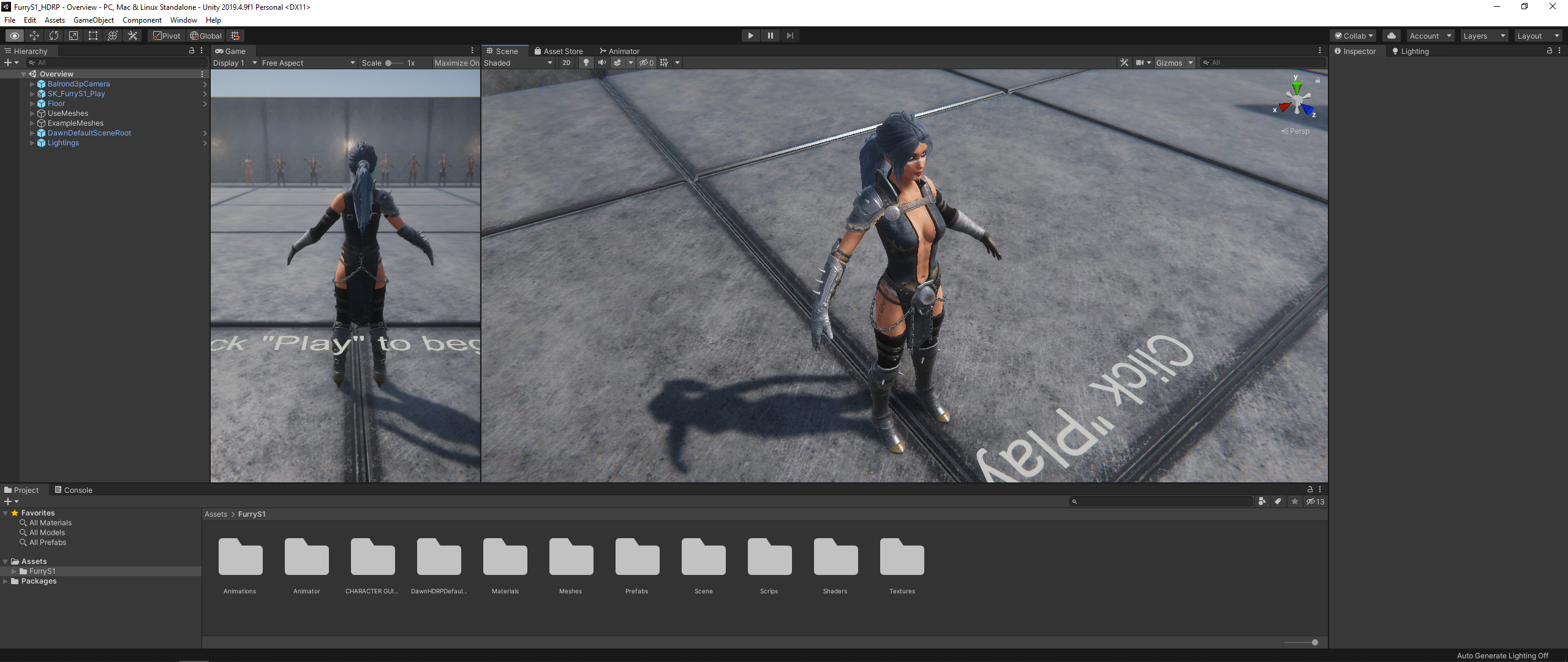The image size is (1568, 662).
Task: Toggle Maximize On Play in Game view
Action: tap(456, 63)
